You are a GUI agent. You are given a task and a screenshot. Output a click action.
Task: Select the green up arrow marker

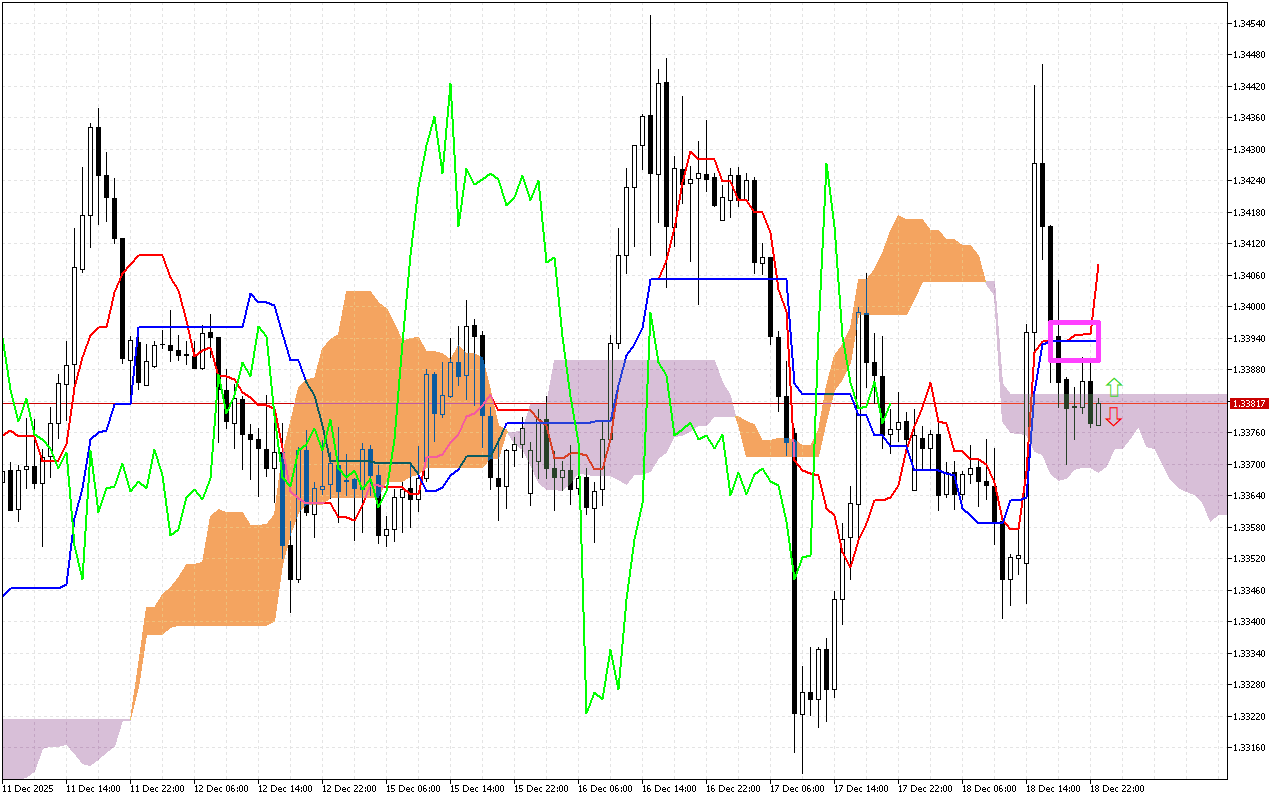click(1115, 385)
